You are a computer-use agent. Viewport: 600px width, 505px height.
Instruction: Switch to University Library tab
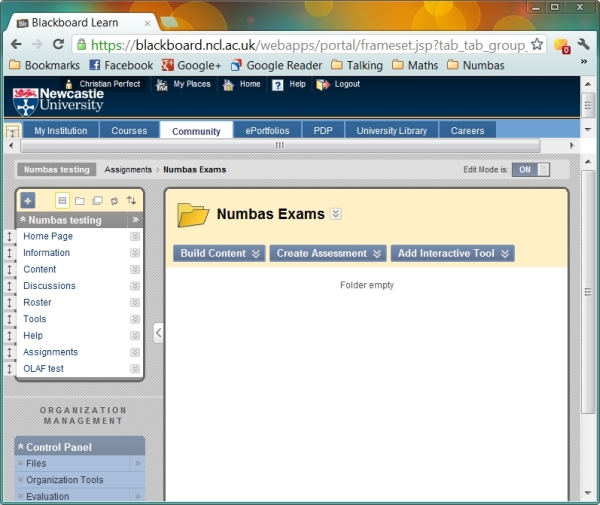click(x=392, y=130)
